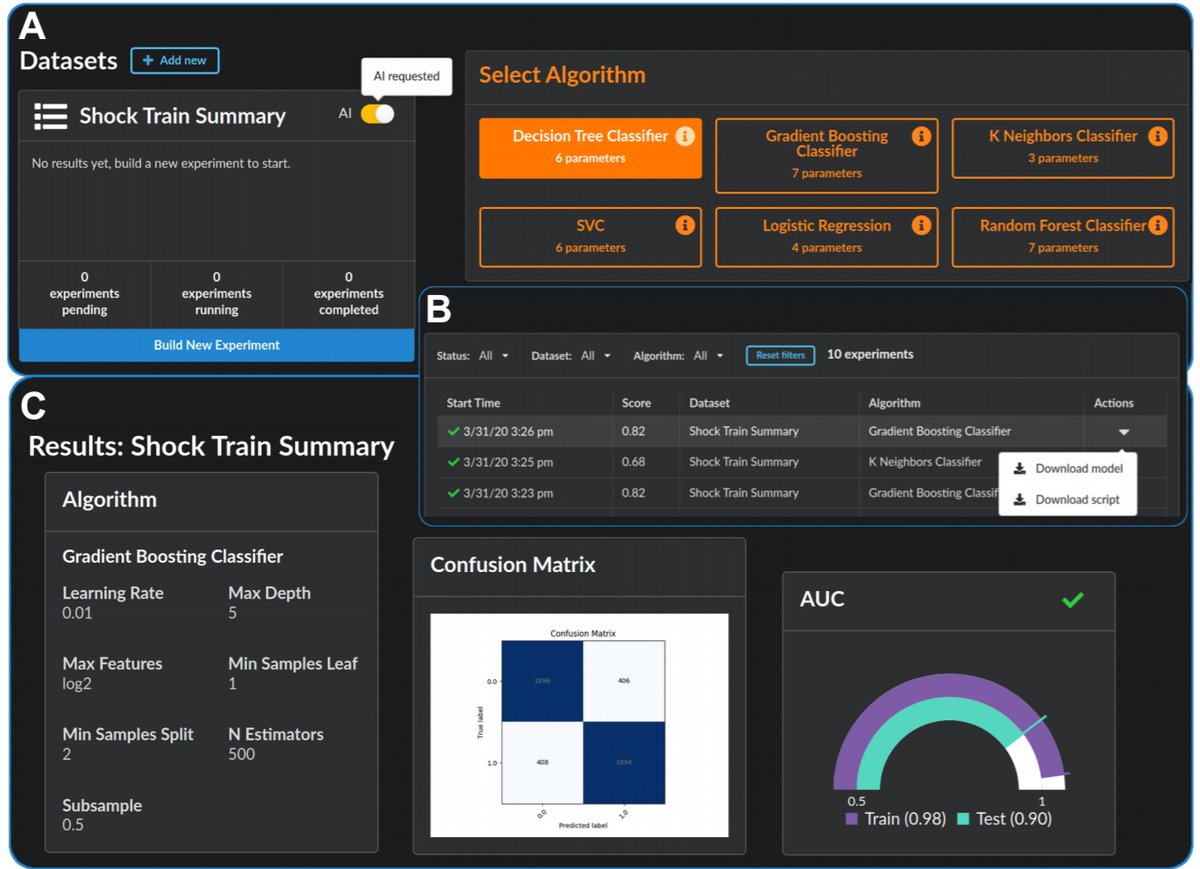Click info icon on Logistic Regression card

click(921, 225)
